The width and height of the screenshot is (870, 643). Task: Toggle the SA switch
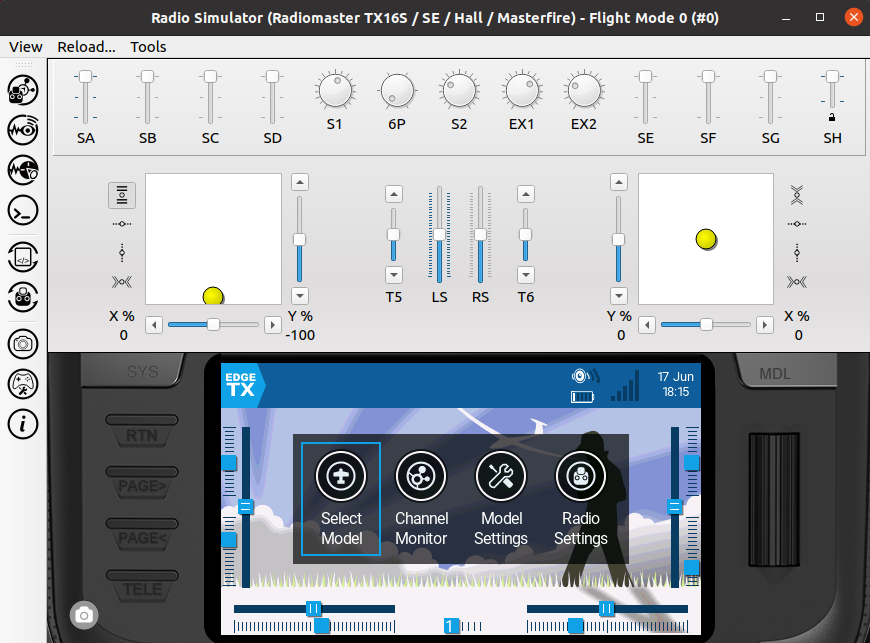(x=85, y=97)
